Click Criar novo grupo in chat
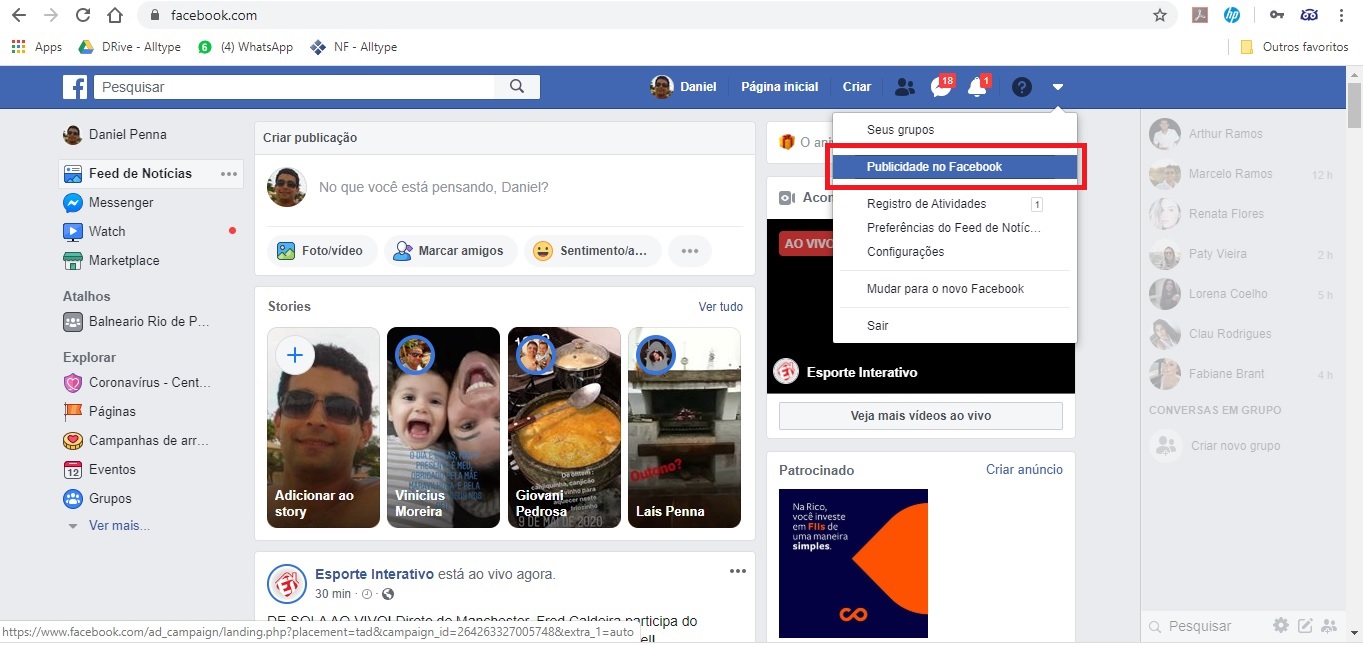The image size is (1363, 645). pyautogui.click(x=1235, y=446)
